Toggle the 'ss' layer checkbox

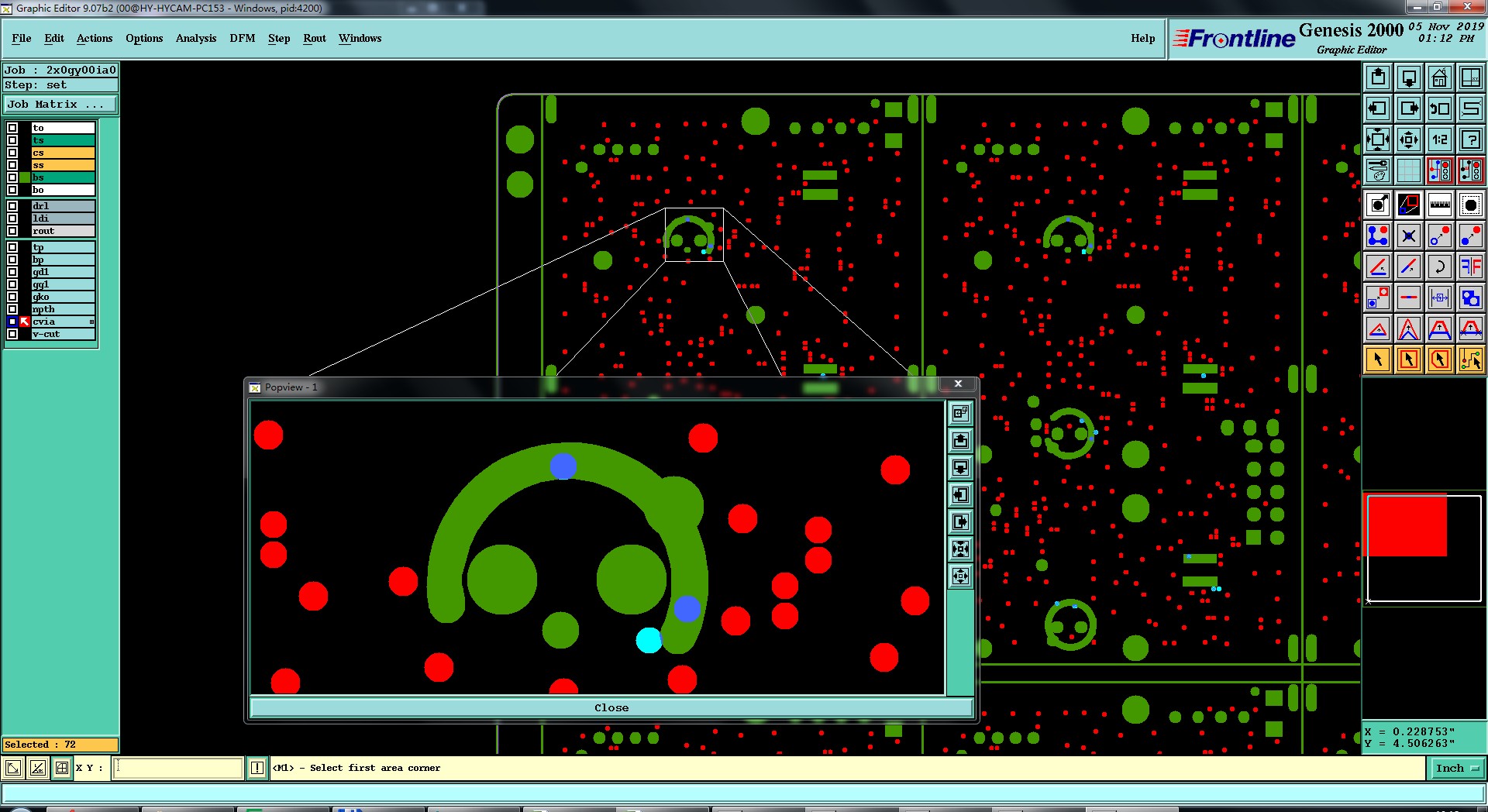pos(12,165)
